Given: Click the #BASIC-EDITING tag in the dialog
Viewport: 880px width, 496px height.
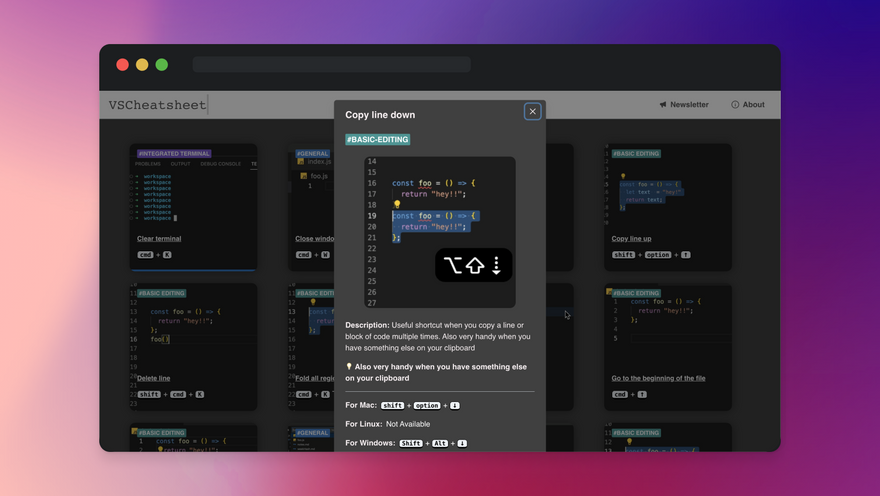Looking at the screenshot, I should 377,140.
